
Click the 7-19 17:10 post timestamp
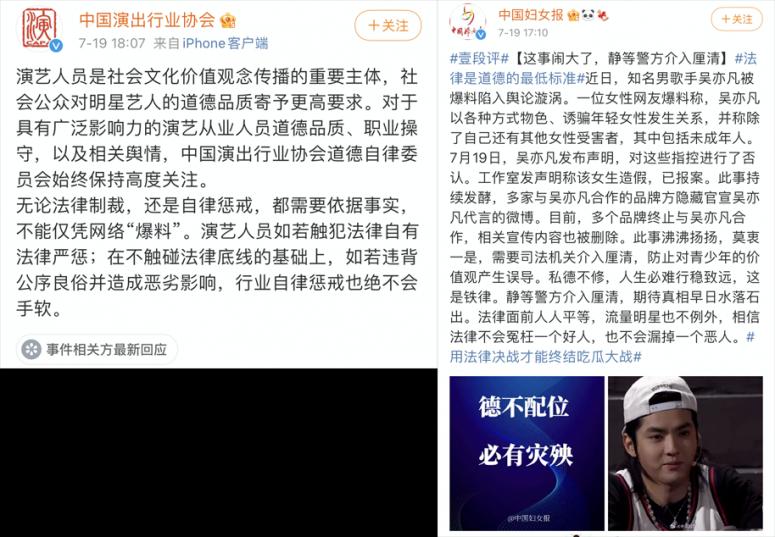523,33
